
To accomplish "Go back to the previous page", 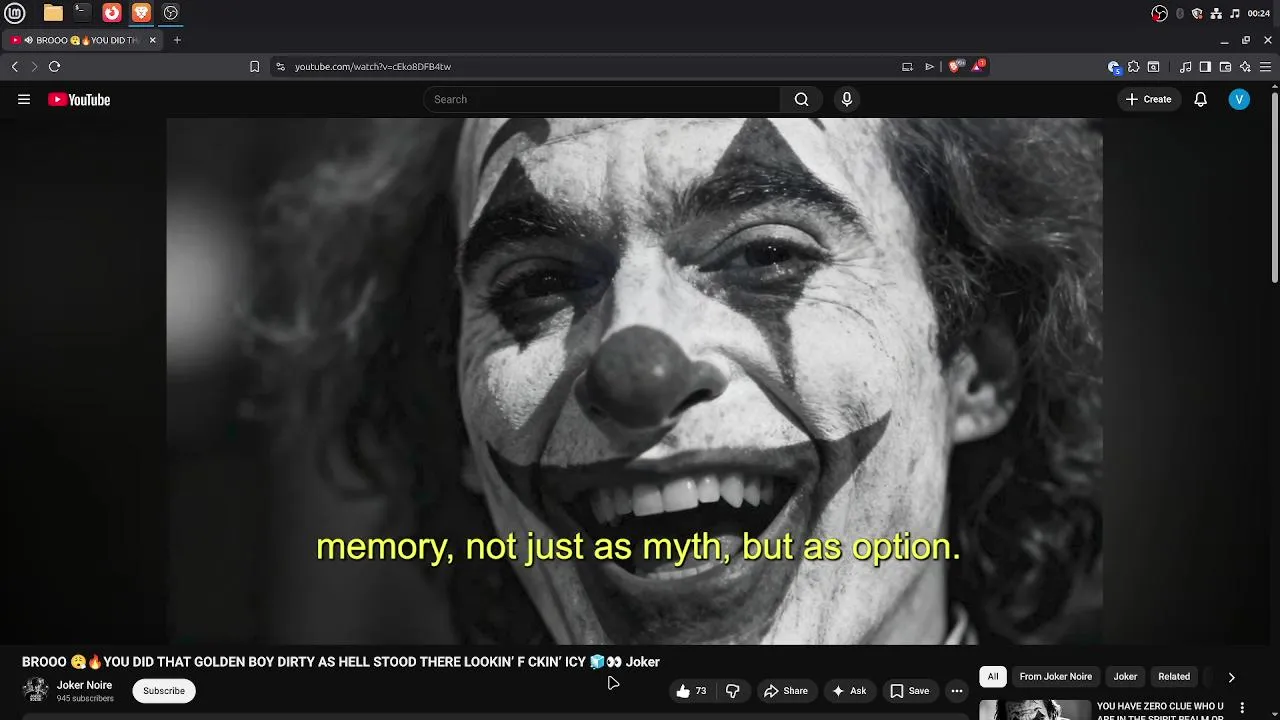I will click(15, 66).
